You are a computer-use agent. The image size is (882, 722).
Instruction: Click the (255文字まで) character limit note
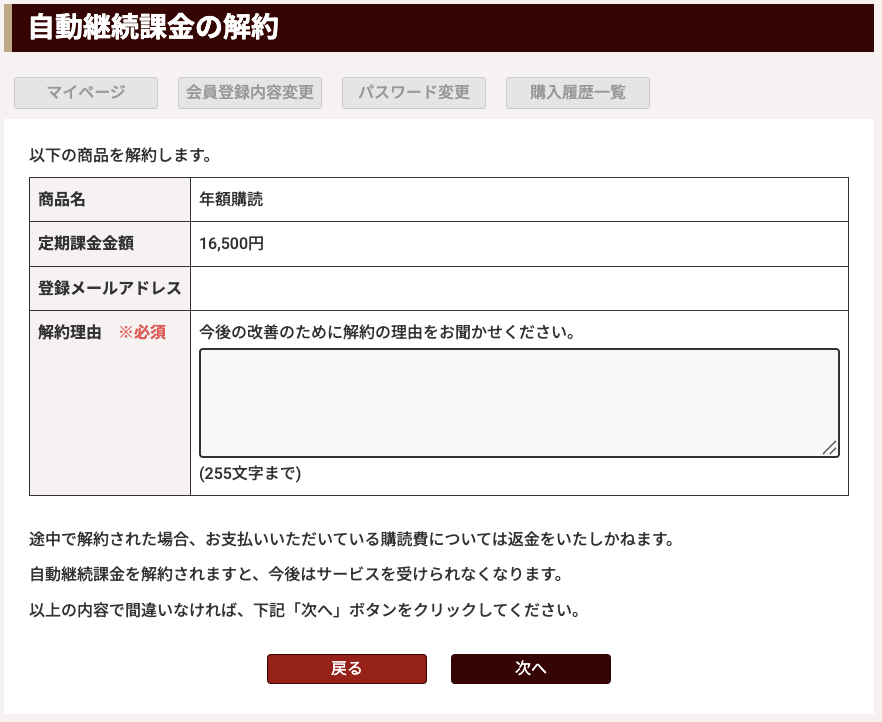coord(250,473)
